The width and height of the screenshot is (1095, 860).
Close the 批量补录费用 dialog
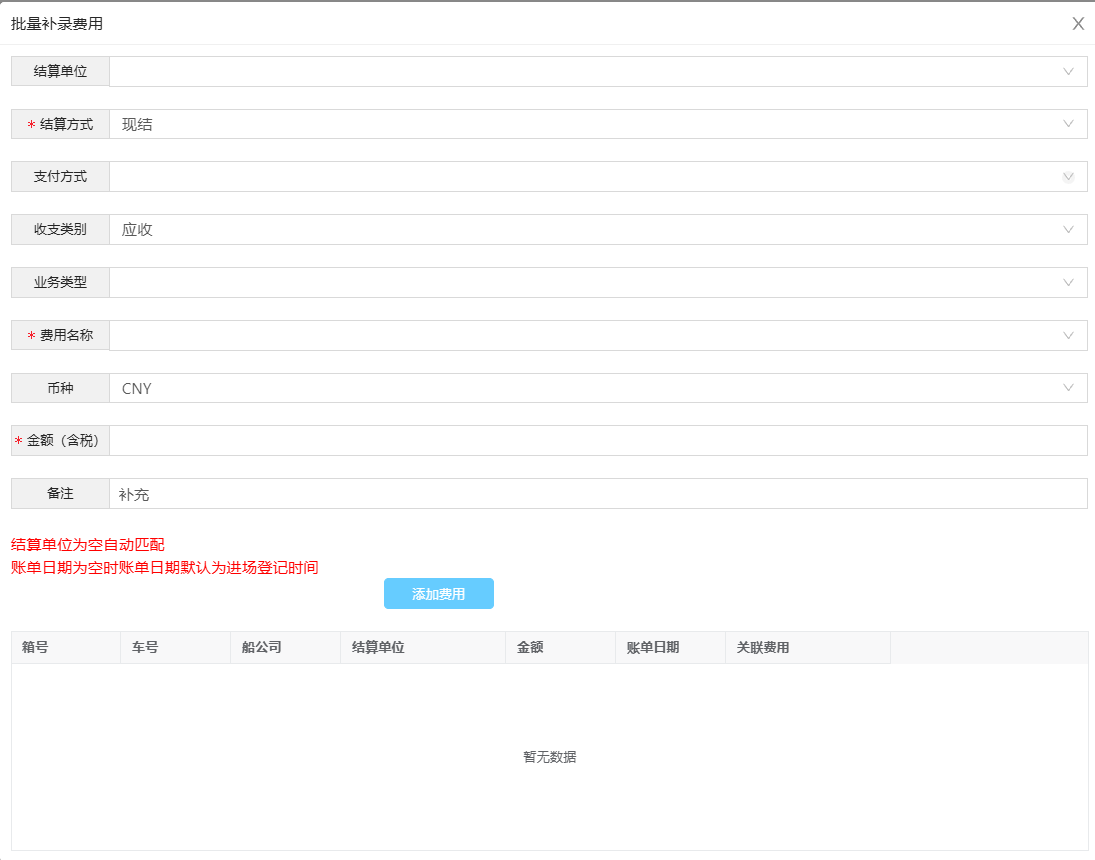coord(1078,24)
